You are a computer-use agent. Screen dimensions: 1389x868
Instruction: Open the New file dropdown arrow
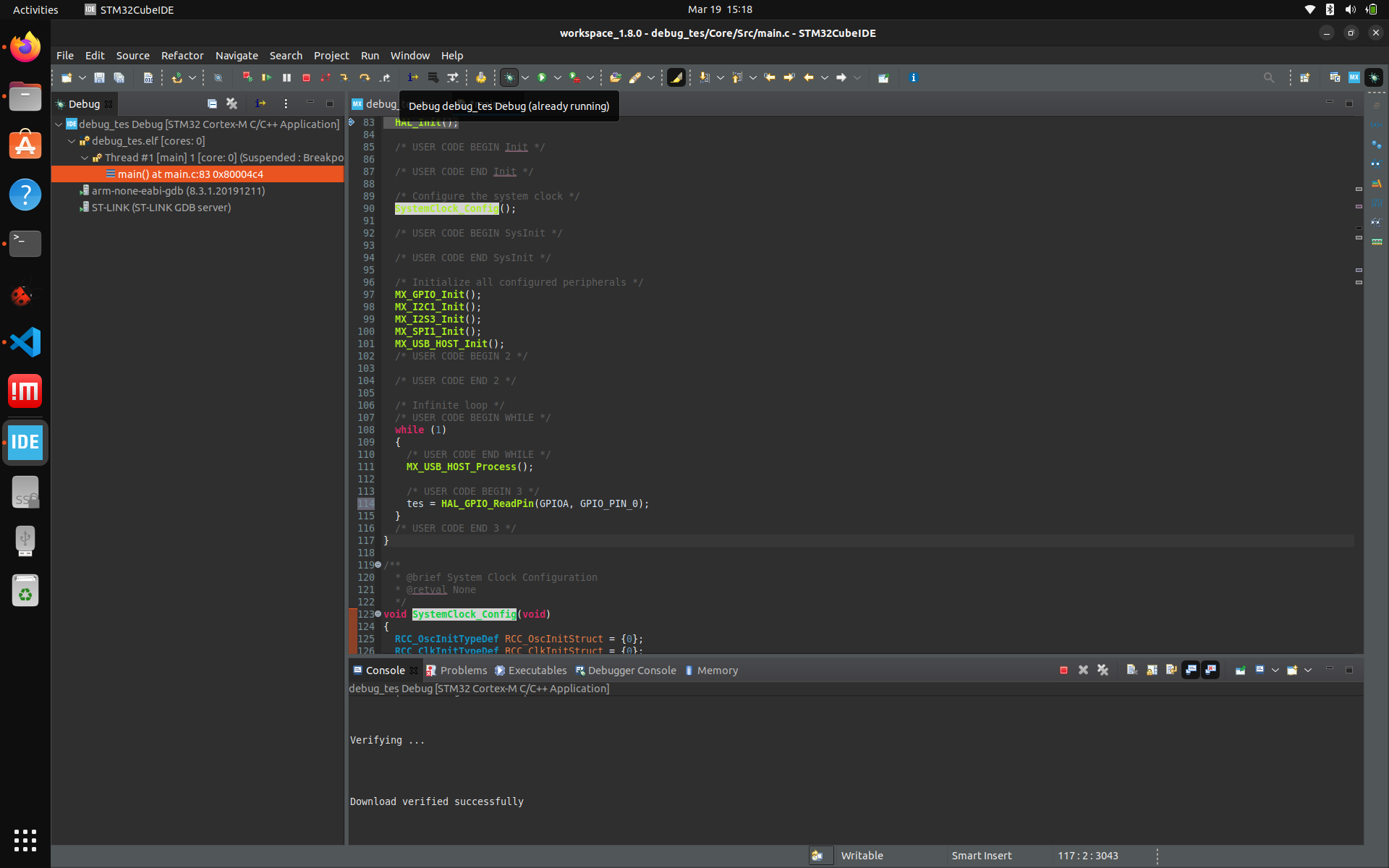(x=82, y=77)
